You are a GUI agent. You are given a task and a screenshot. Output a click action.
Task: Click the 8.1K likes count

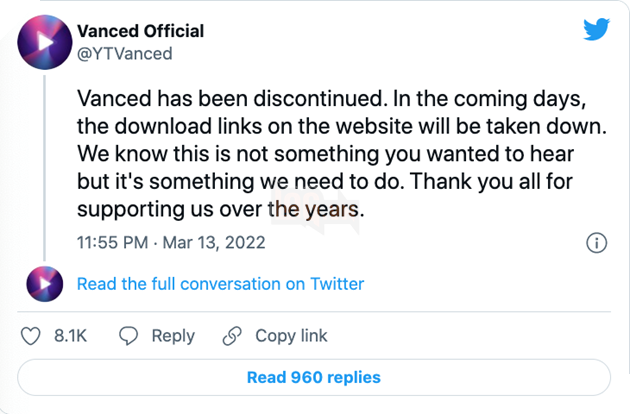[70, 337]
